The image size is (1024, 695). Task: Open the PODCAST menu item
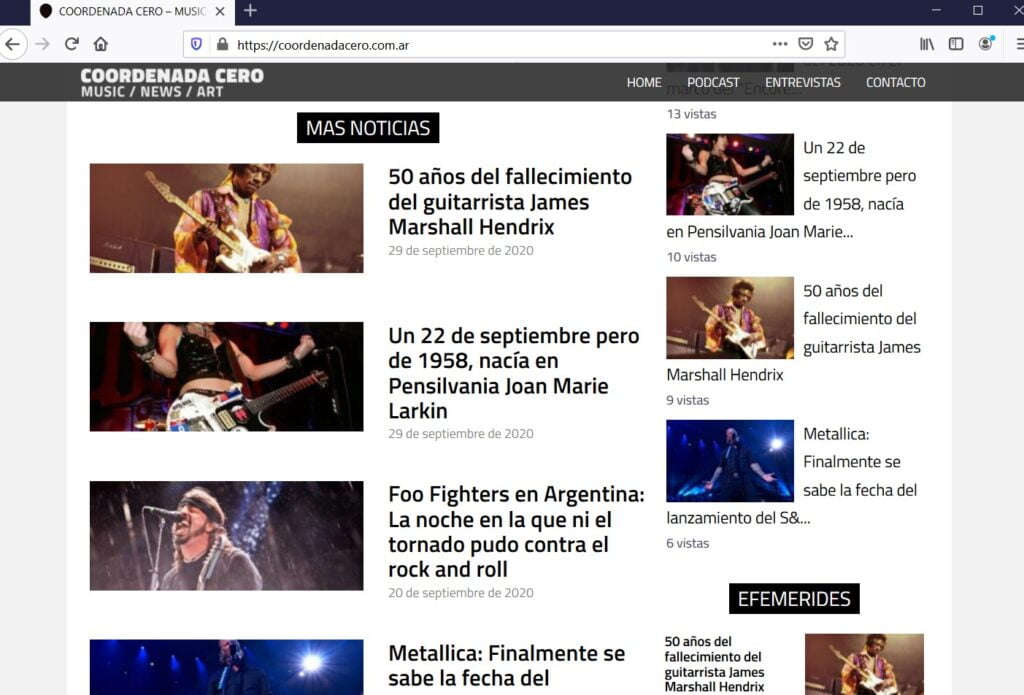(x=713, y=82)
